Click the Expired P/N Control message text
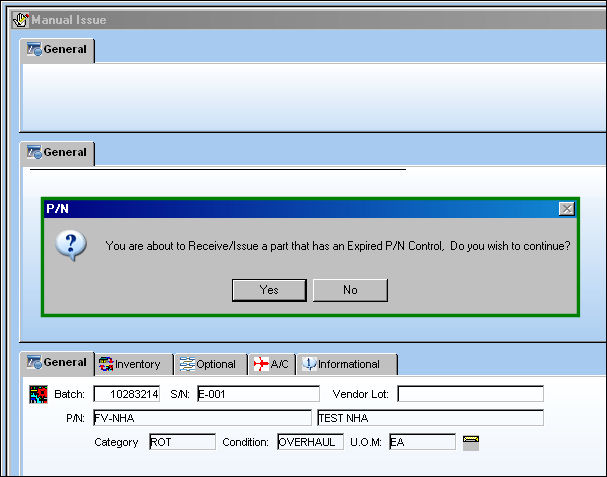Image resolution: width=607 pixels, height=477 pixels. 338,246
